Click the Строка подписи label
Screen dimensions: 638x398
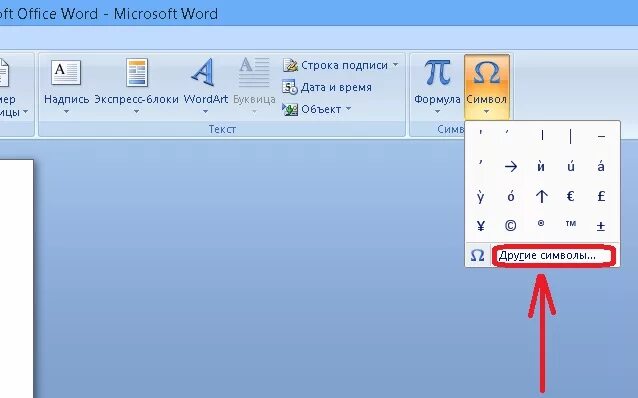click(344, 65)
